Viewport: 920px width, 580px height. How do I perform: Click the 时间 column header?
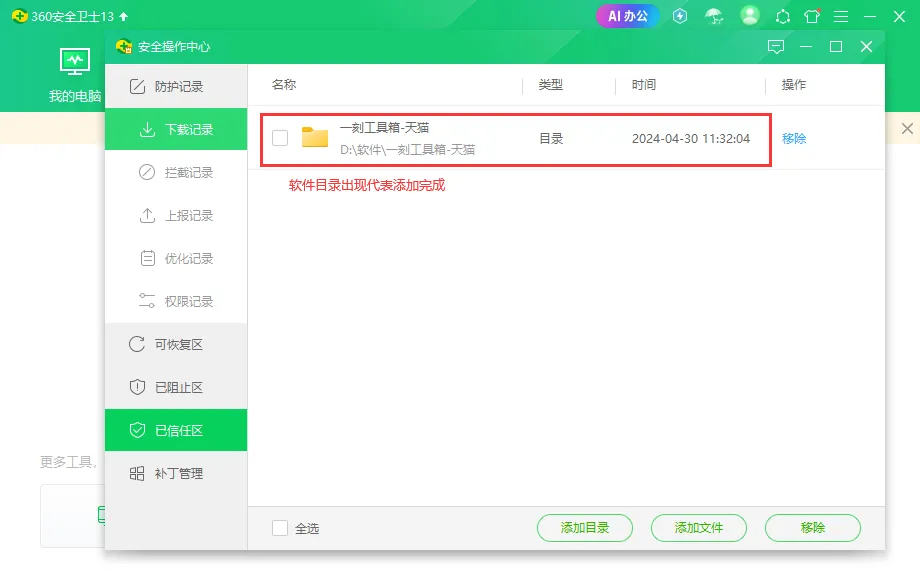pos(644,85)
